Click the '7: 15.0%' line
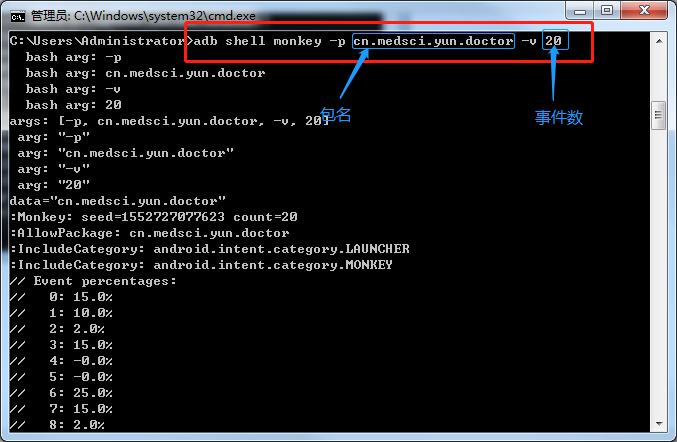This screenshot has width=677, height=442. click(61, 408)
